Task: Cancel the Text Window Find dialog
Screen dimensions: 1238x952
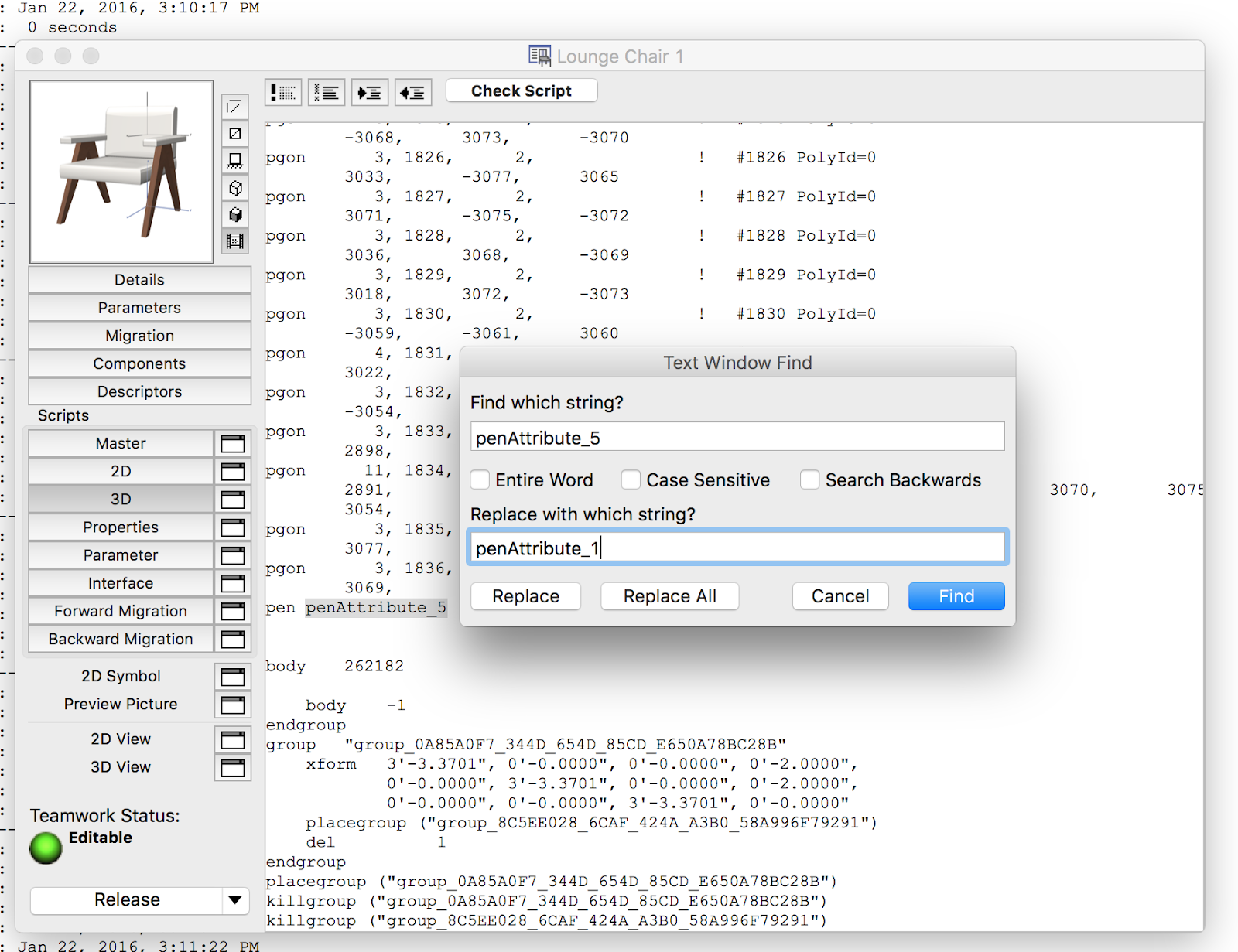Action: click(840, 596)
